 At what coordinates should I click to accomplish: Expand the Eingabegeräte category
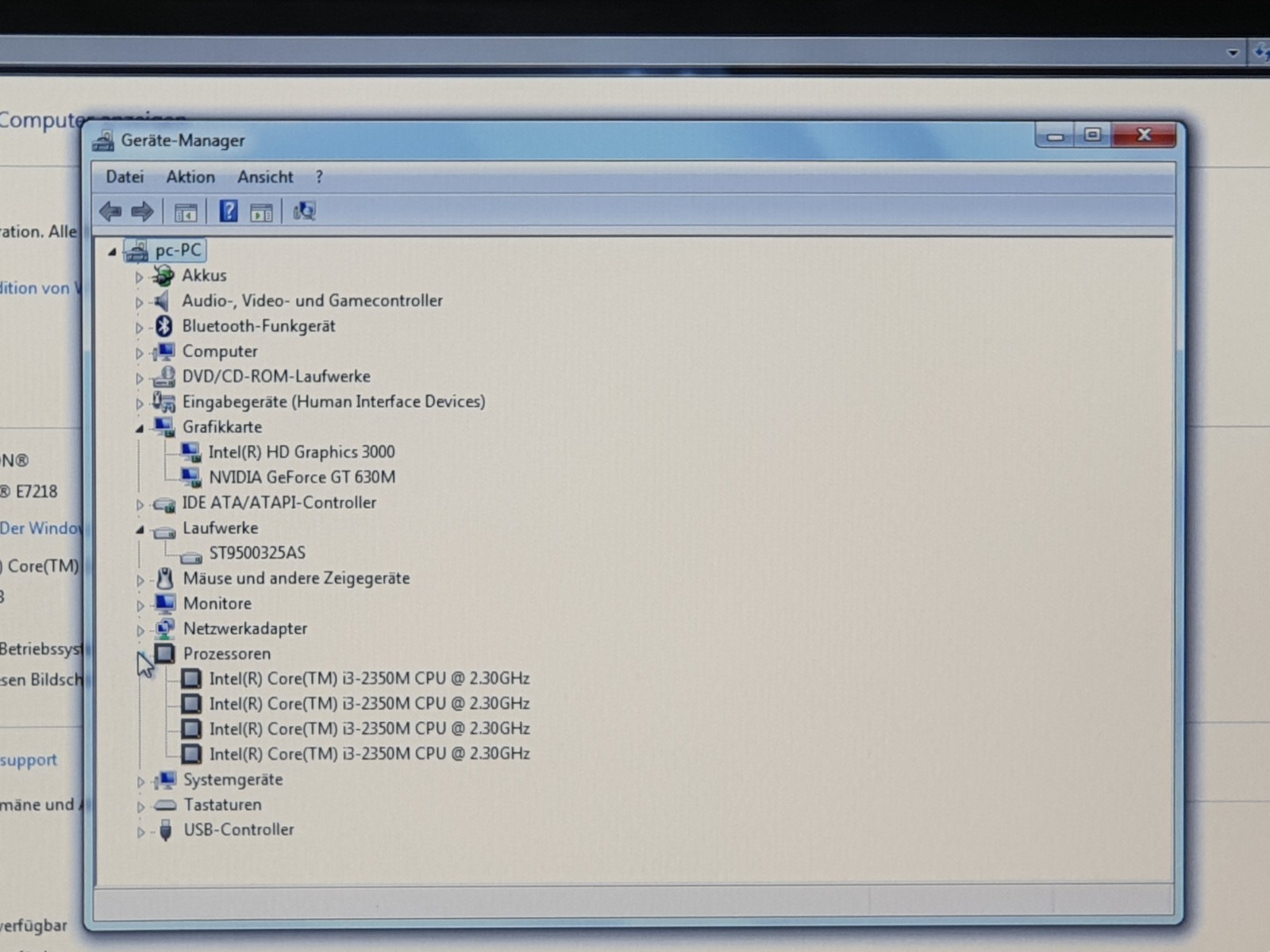tap(139, 404)
